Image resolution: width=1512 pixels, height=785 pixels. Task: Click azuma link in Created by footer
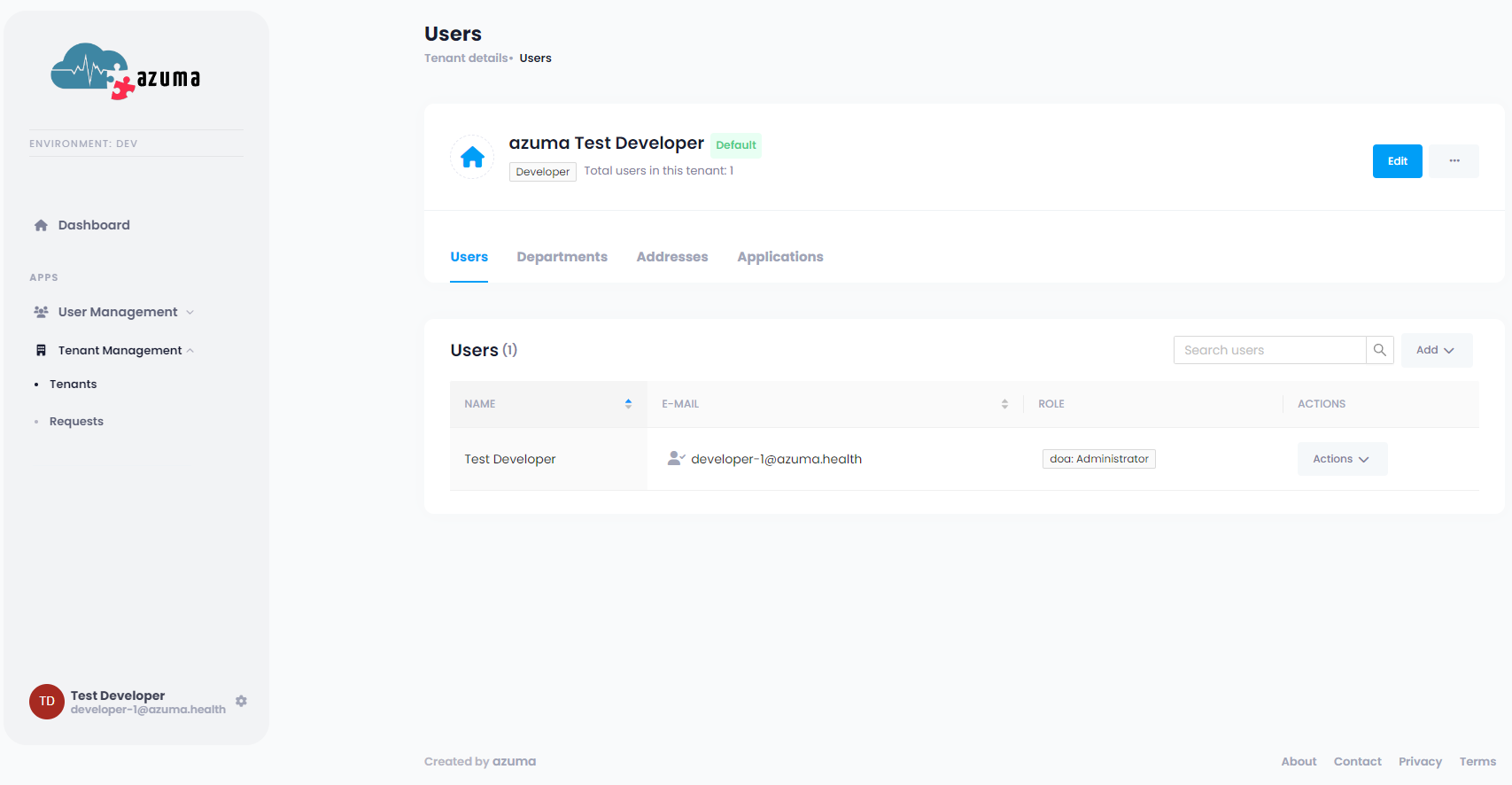[x=514, y=761]
